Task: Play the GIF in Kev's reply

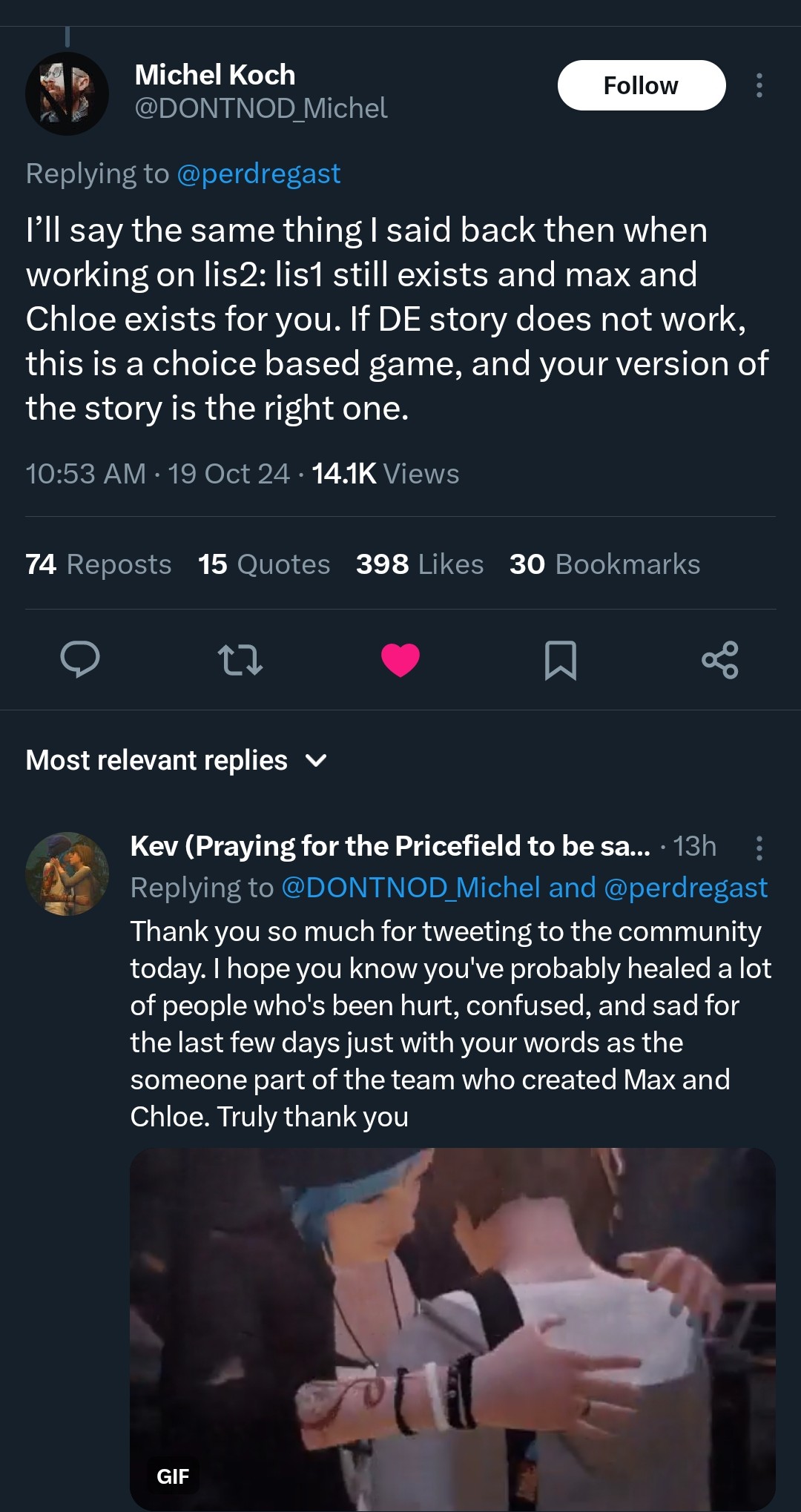Action: click(x=452, y=1327)
